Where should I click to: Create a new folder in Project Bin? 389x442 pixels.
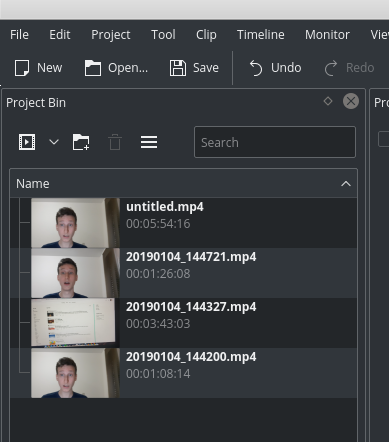(81, 142)
